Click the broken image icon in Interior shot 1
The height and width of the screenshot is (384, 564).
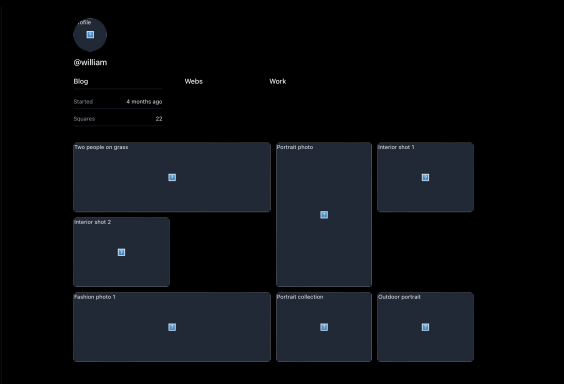pos(425,177)
